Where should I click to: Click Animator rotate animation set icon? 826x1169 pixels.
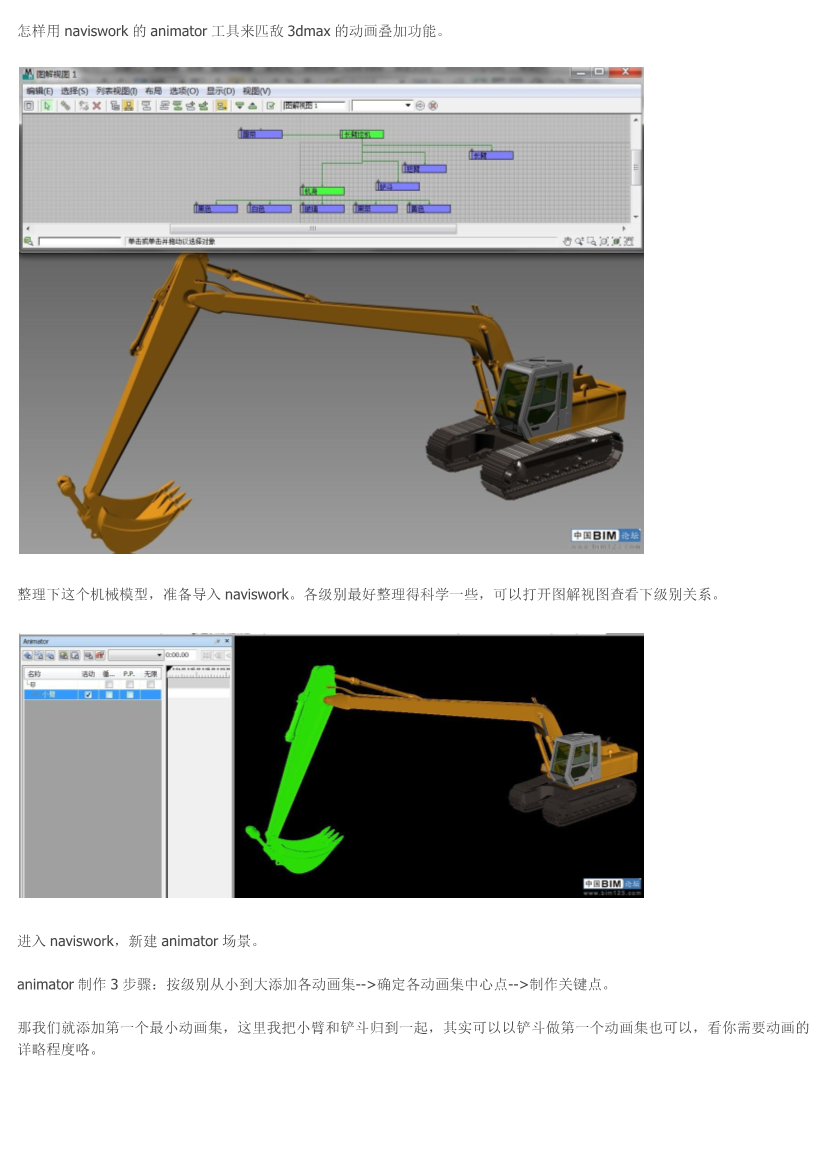39,655
